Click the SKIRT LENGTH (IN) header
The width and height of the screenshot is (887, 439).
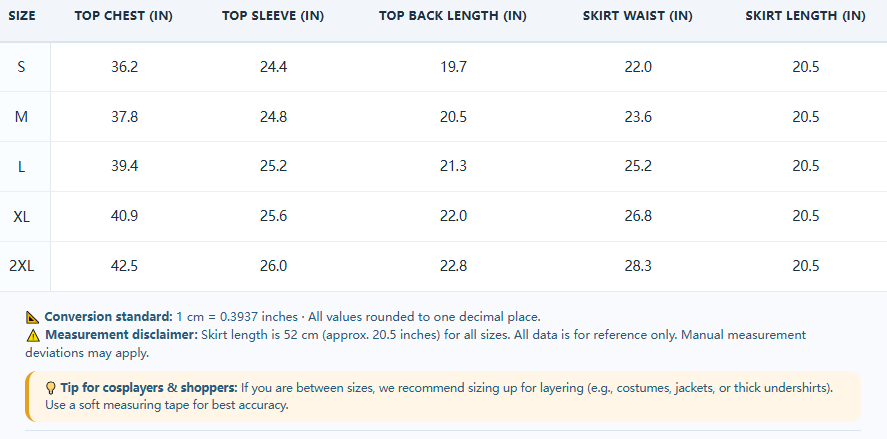pos(806,16)
